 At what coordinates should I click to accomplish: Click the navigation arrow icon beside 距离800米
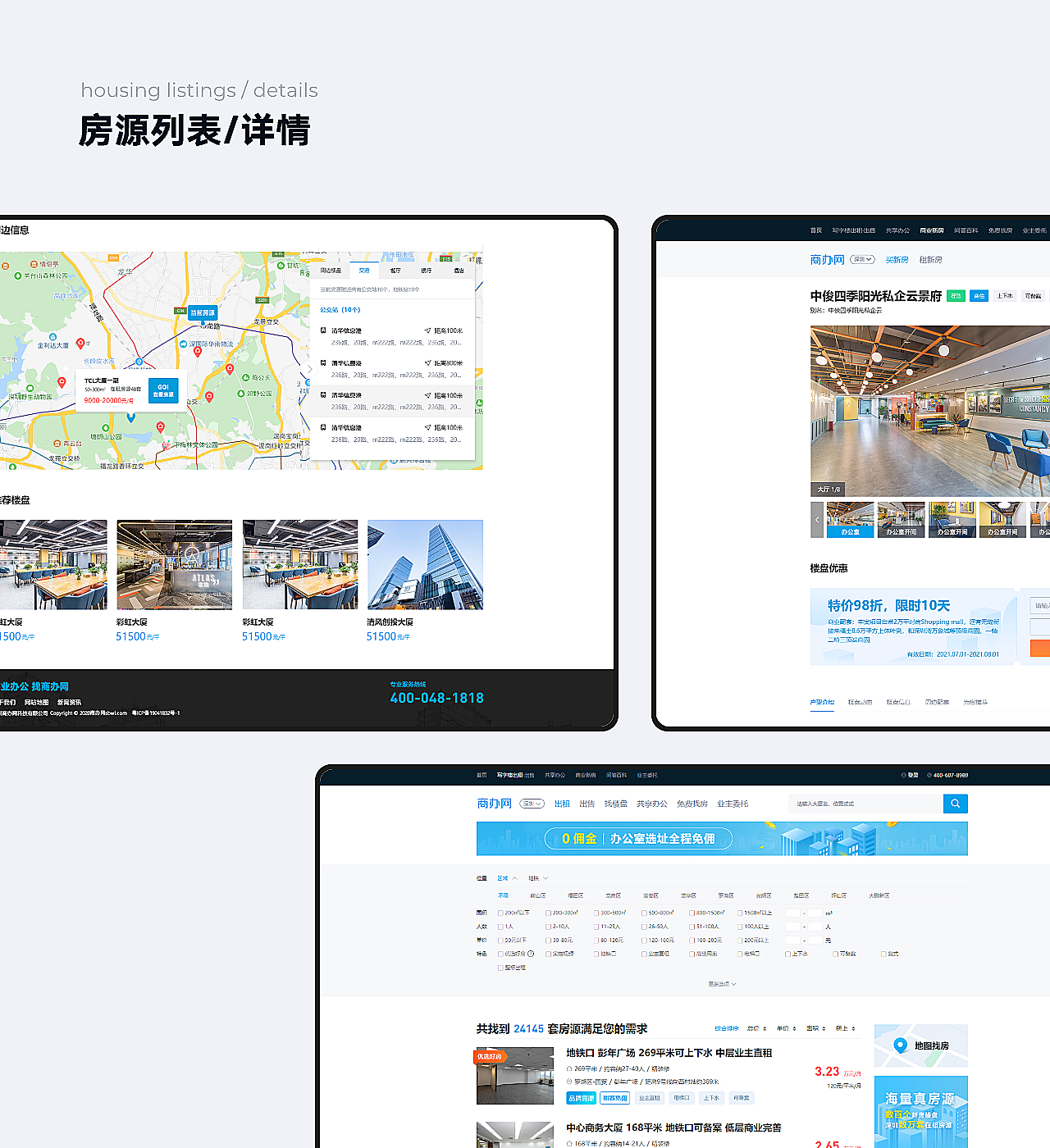[x=427, y=362]
